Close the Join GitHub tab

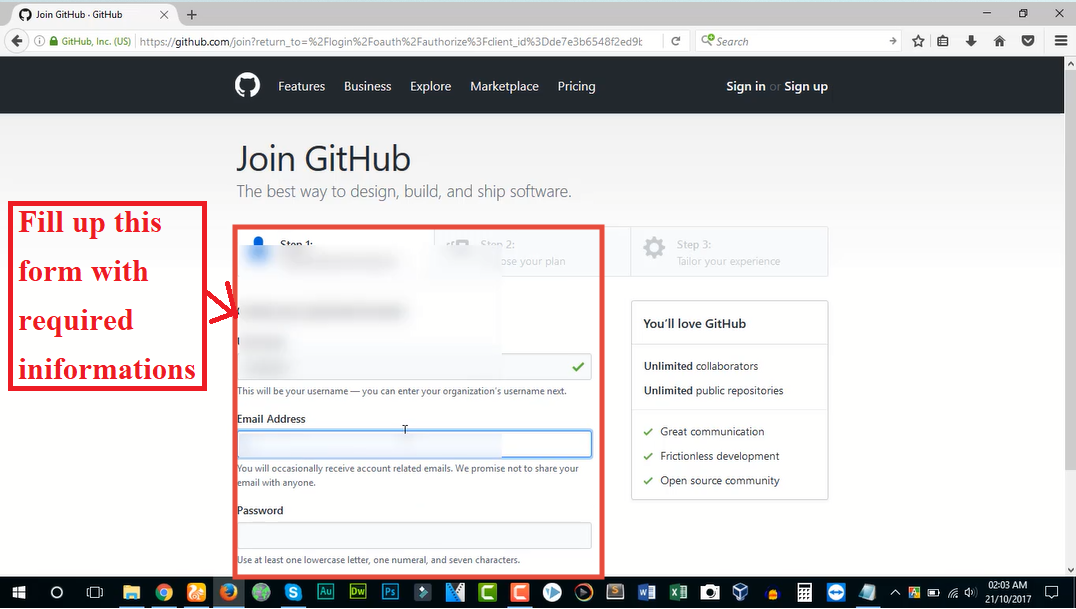(164, 14)
